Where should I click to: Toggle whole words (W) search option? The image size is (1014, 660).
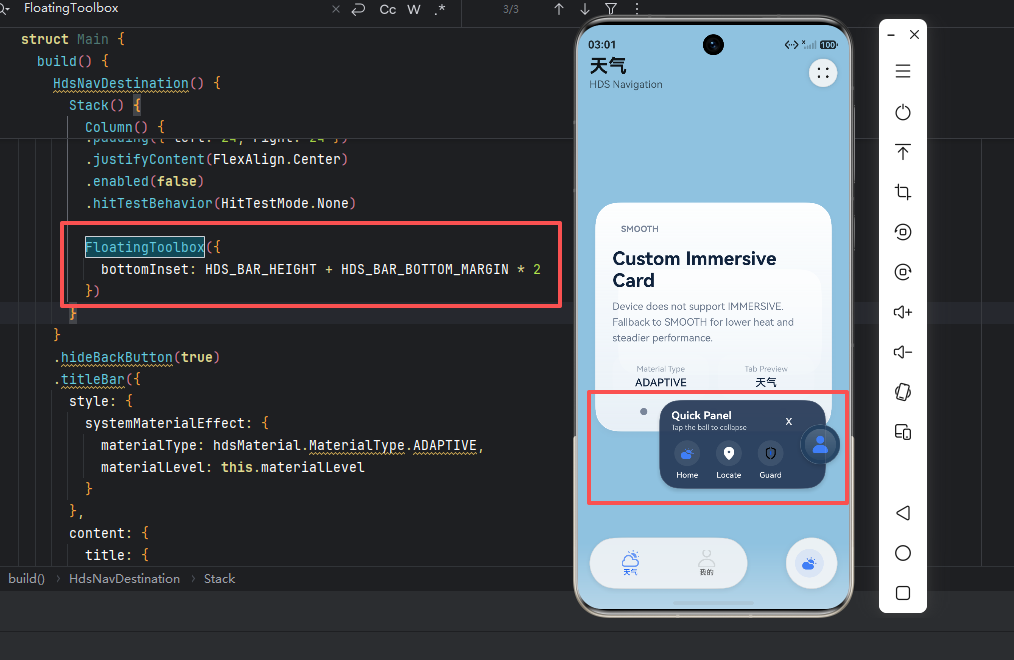tap(414, 9)
